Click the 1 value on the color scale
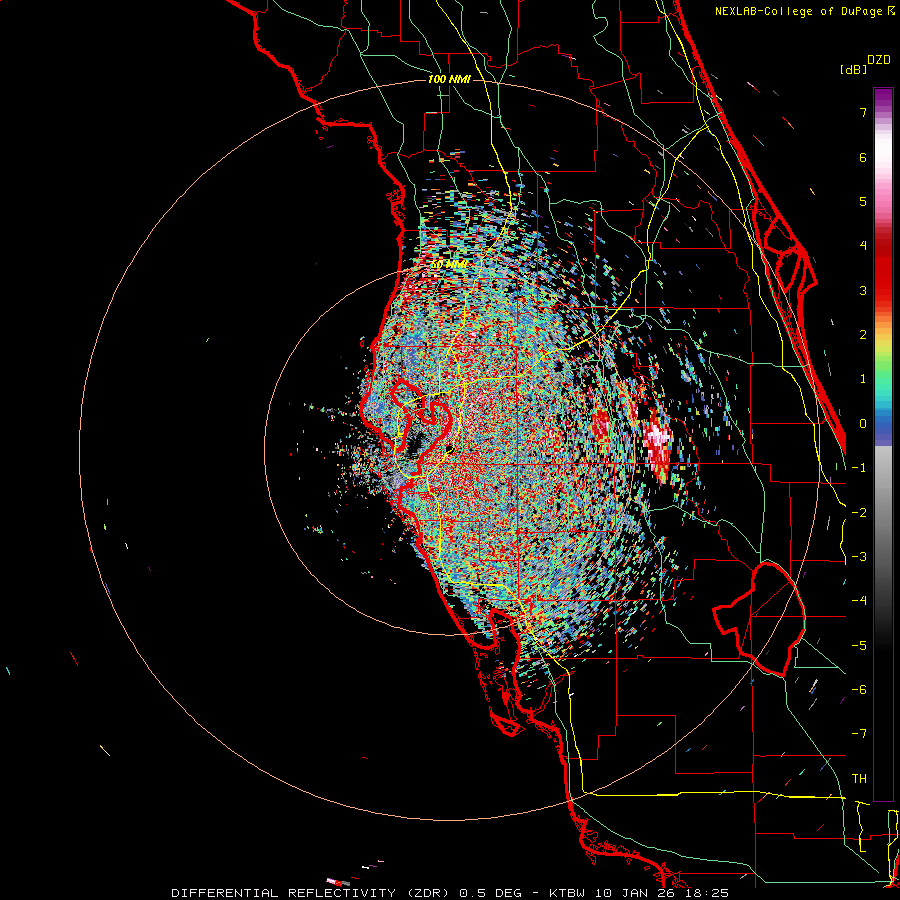 pos(863,379)
